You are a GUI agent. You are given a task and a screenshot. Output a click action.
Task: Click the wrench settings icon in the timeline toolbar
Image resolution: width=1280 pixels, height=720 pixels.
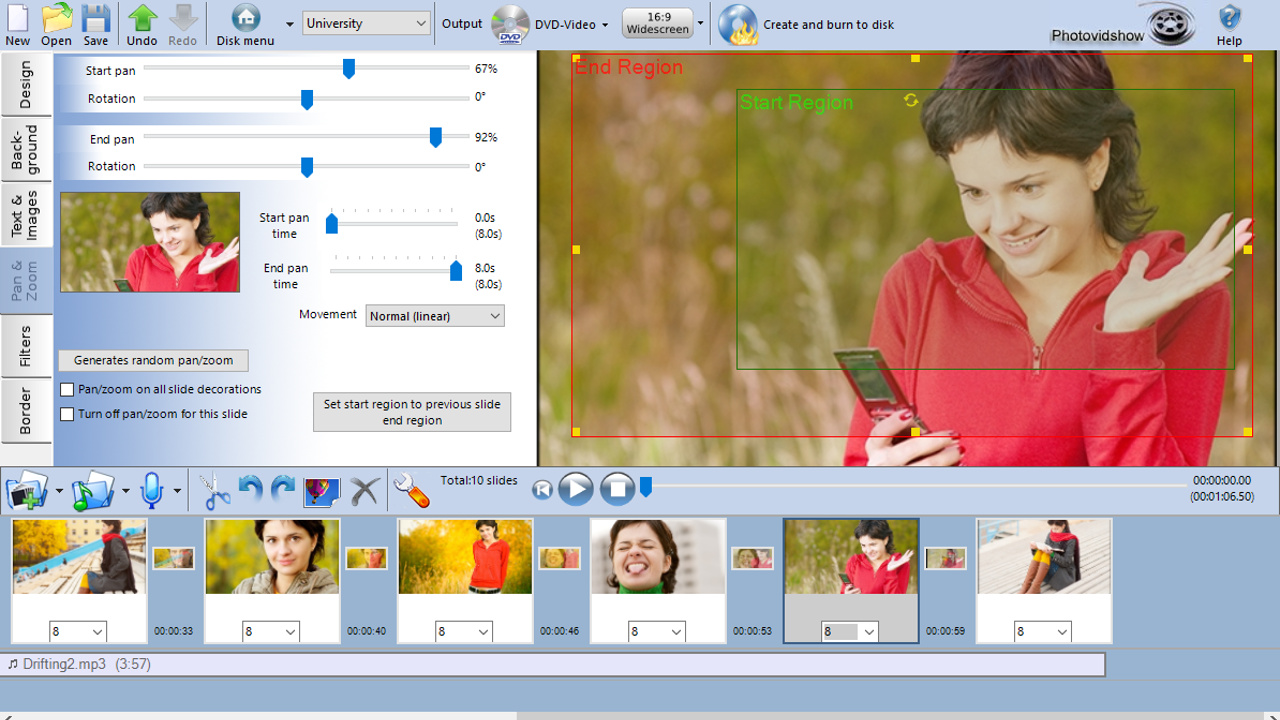pyautogui.click(x=411, y=489)
